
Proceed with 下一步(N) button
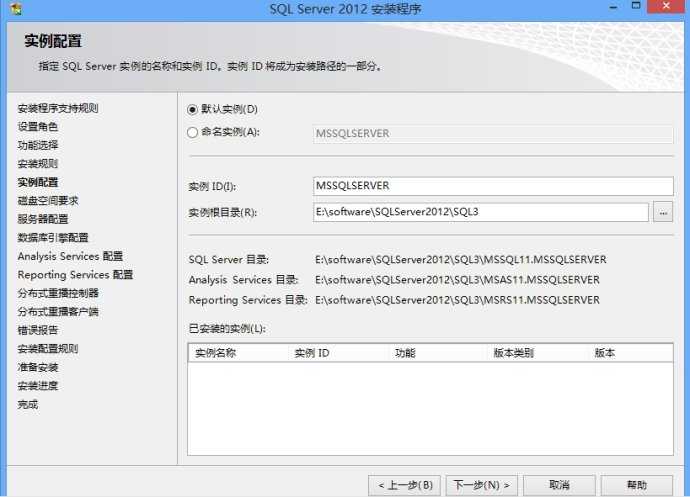(x=481, y=485)
